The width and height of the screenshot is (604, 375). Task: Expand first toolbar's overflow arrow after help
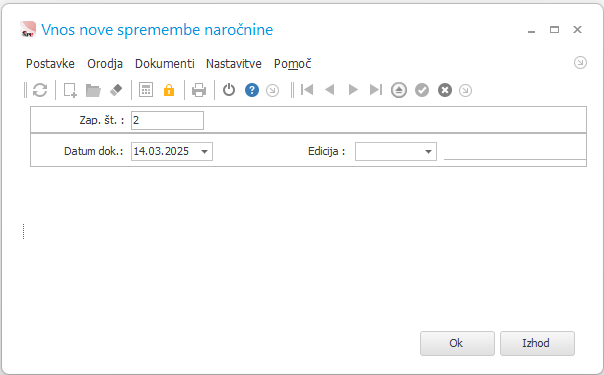[x=273, y=90]
